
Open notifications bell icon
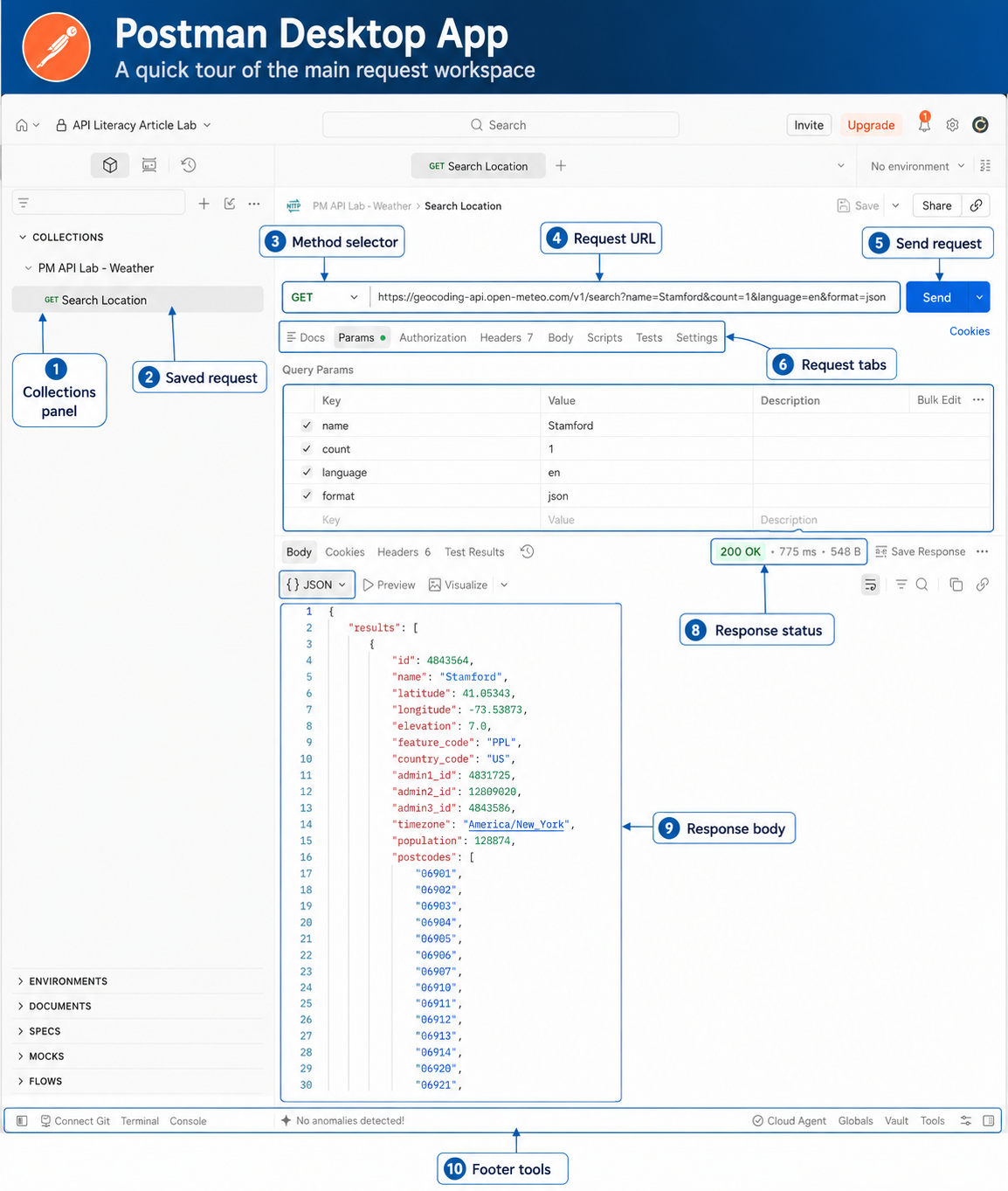[x=924, y=124]
